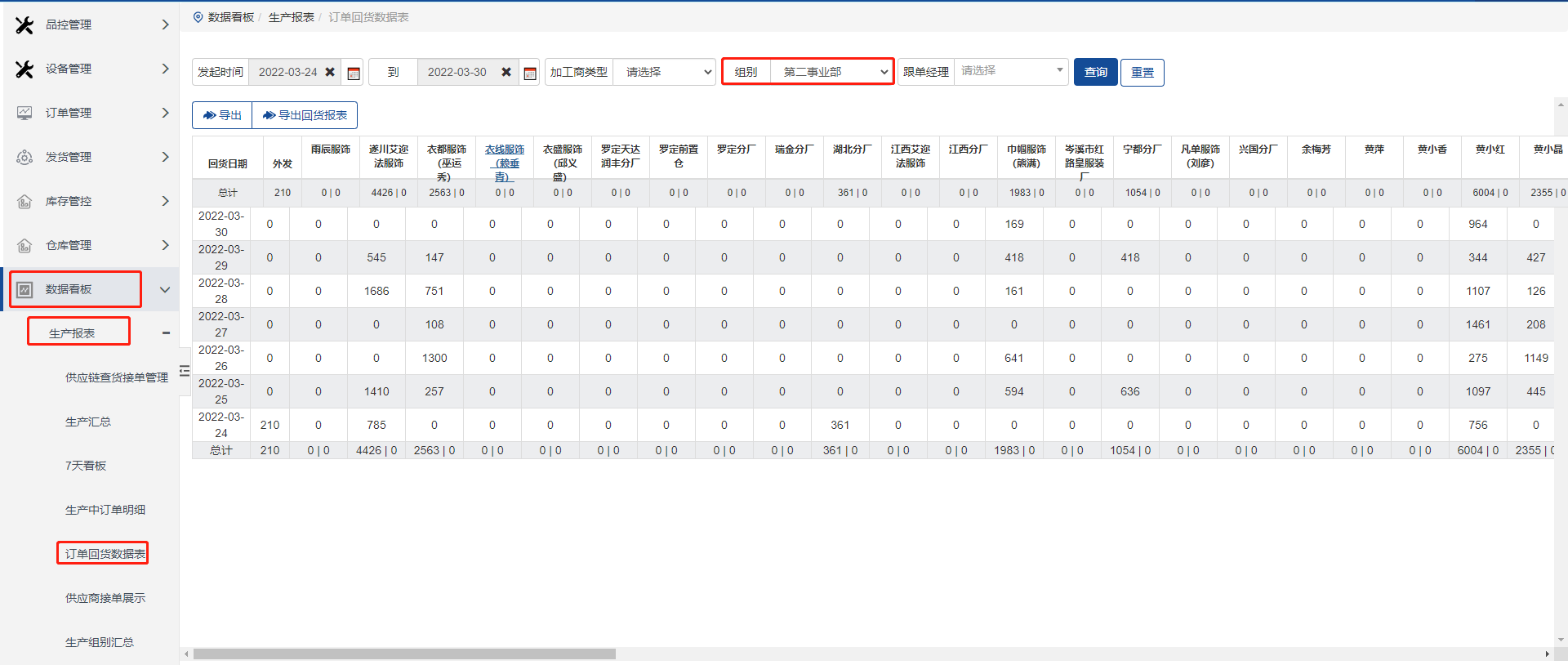Click the 库存管控 icon in sidebar

click(x=24, y=201)
